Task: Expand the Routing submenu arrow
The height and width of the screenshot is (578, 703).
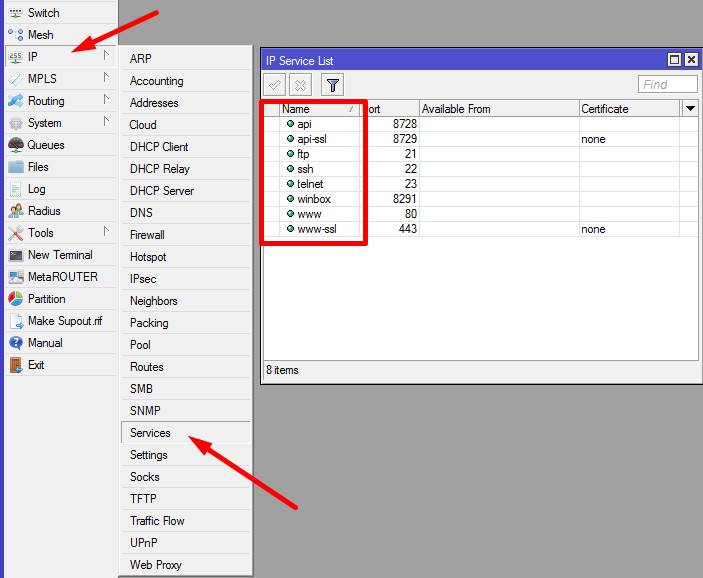Action: 106,101
